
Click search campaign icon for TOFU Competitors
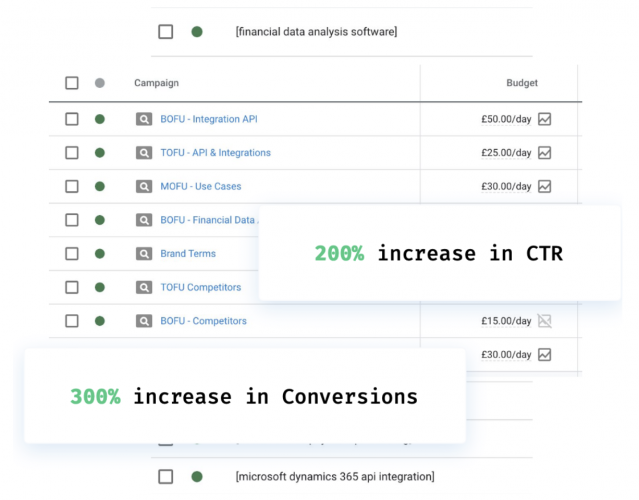(x=144, y=287)
